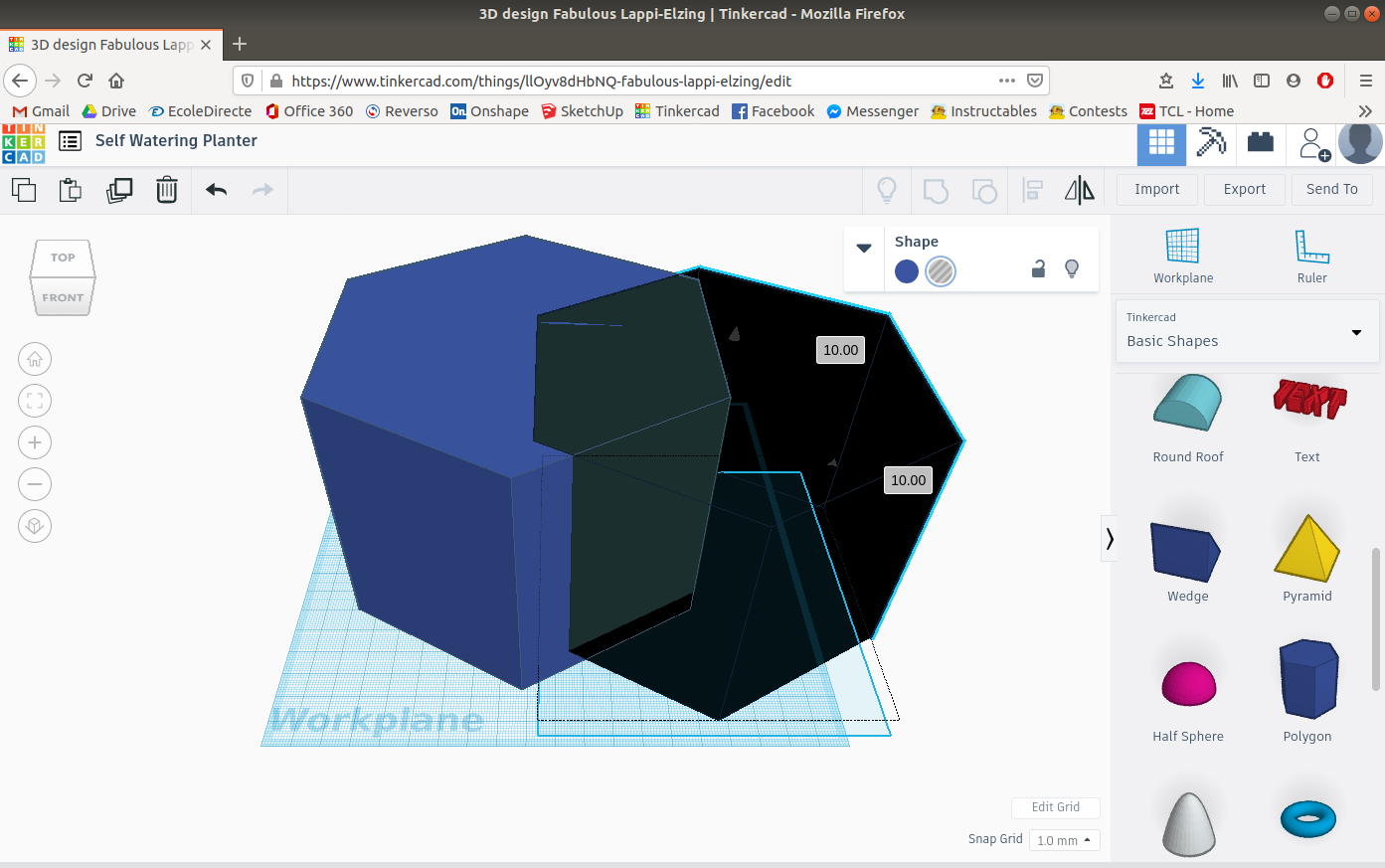This screenshot has height=868, width=1385.
Task: Open the SketchUp bookmark
Action: [x=582, y=111]
